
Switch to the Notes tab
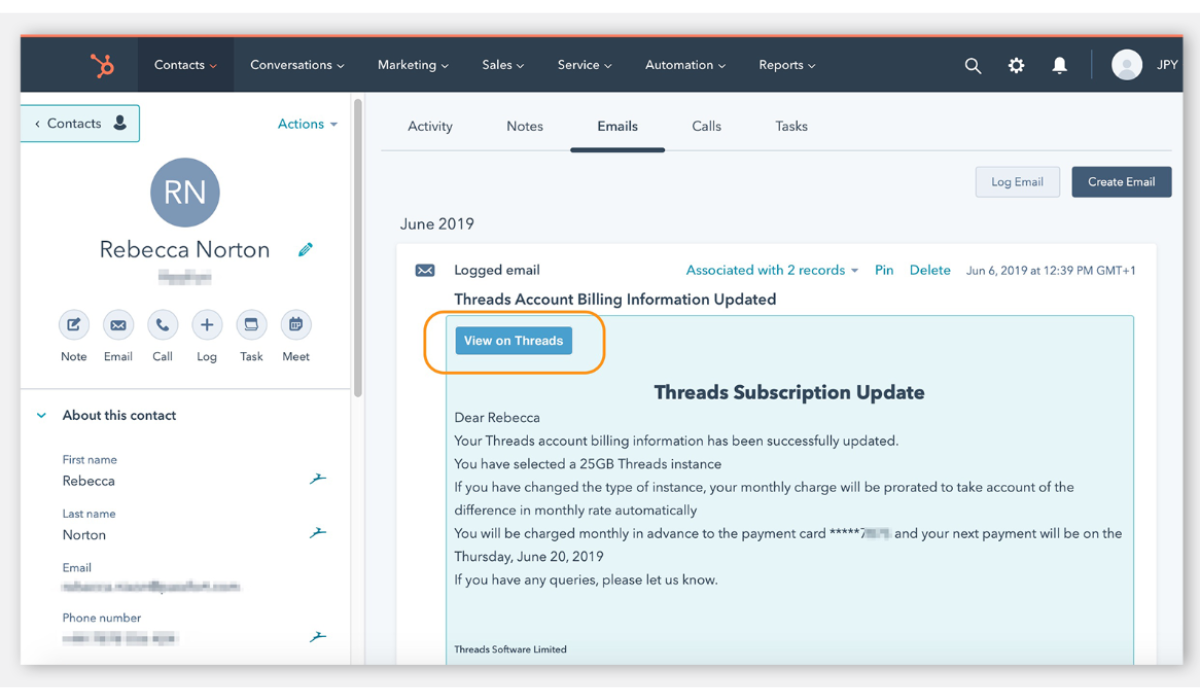[525, 126]
